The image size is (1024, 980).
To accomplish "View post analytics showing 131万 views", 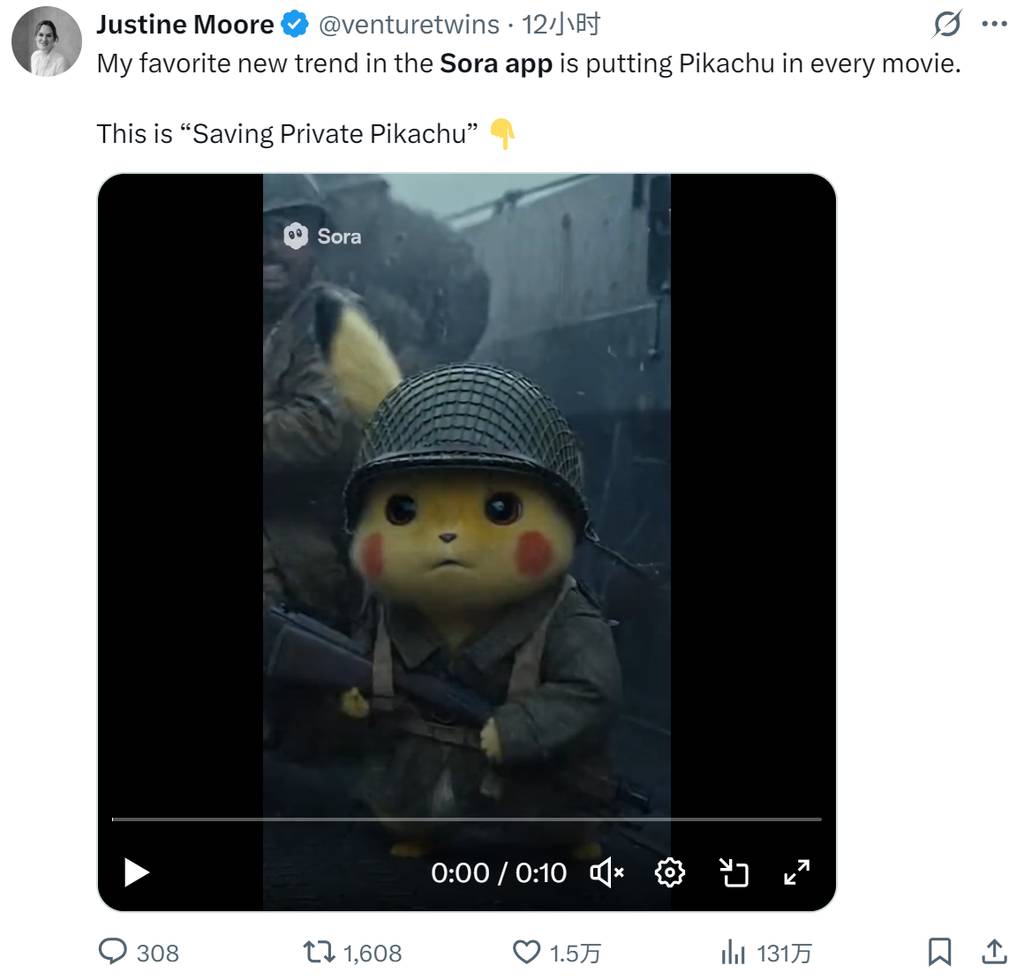I will 734,952.
